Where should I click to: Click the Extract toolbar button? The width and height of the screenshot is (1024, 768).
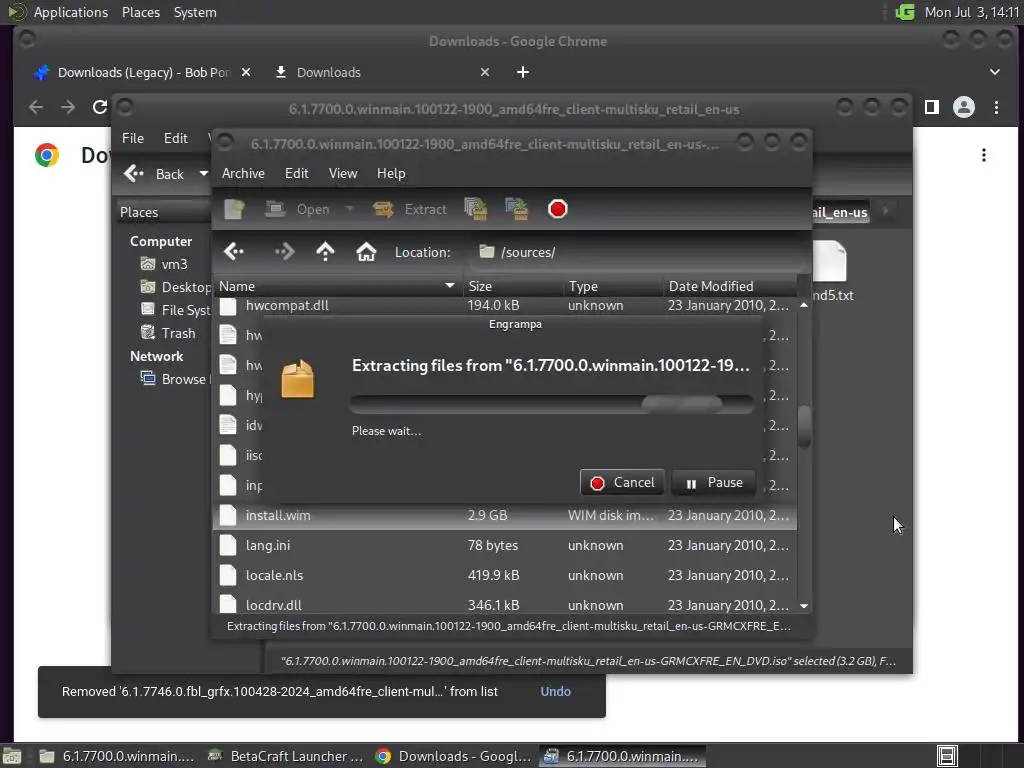point(409,209)
